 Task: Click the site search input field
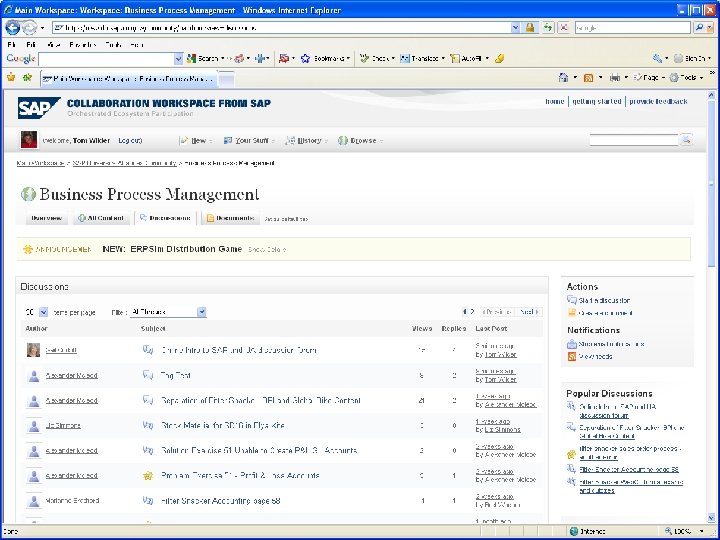point(634,140)
